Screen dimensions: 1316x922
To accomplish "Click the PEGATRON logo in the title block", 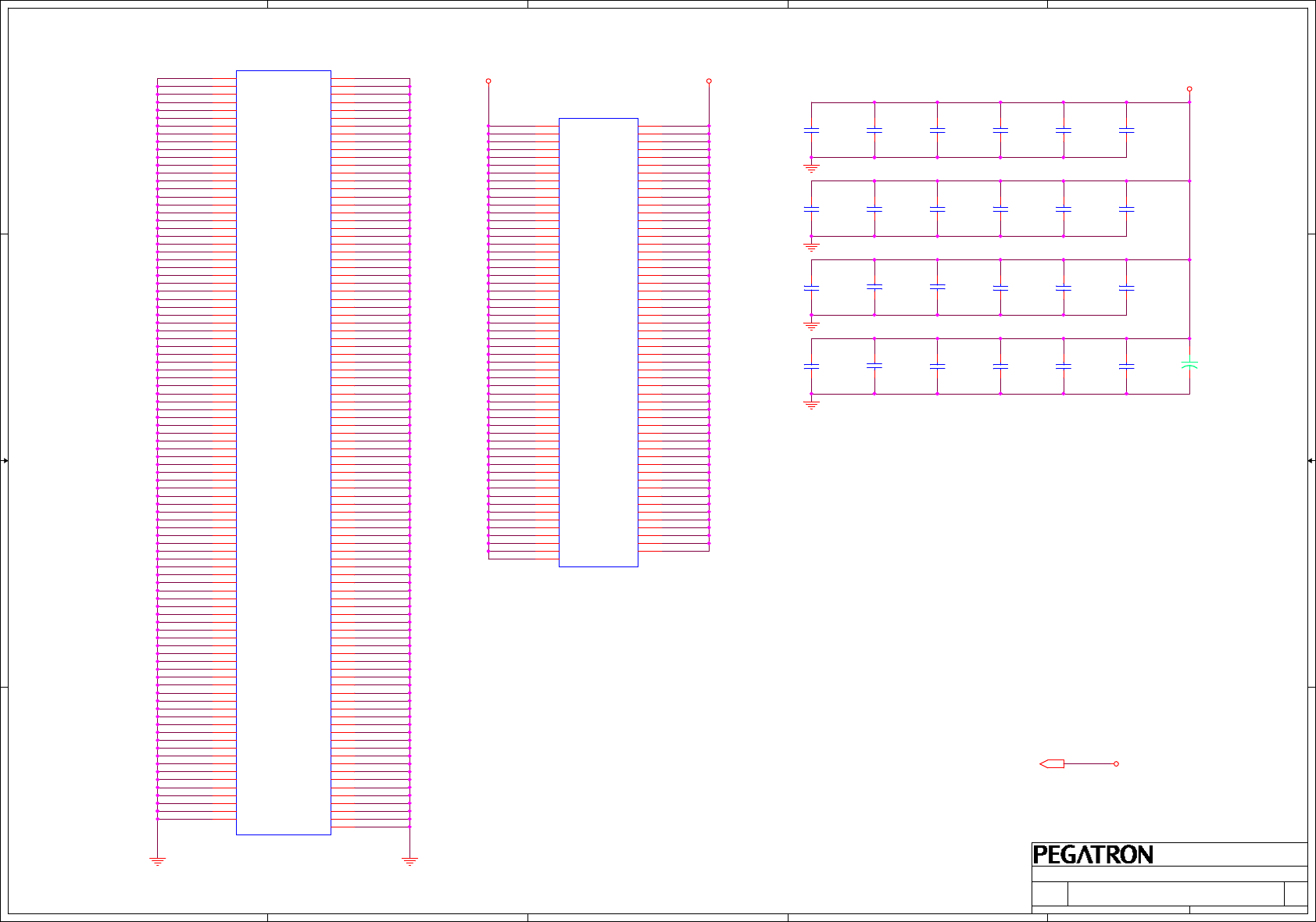I will pos(1092,855).
